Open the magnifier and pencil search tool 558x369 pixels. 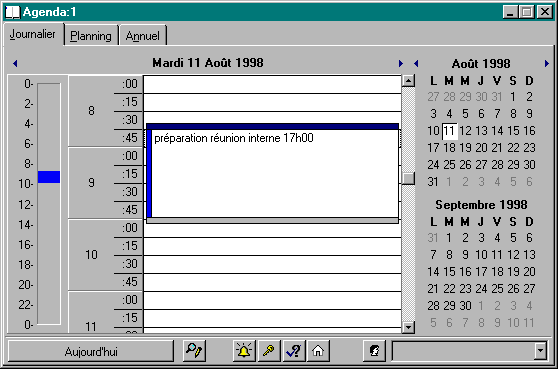pyautogui.click(x=194, y=351)
